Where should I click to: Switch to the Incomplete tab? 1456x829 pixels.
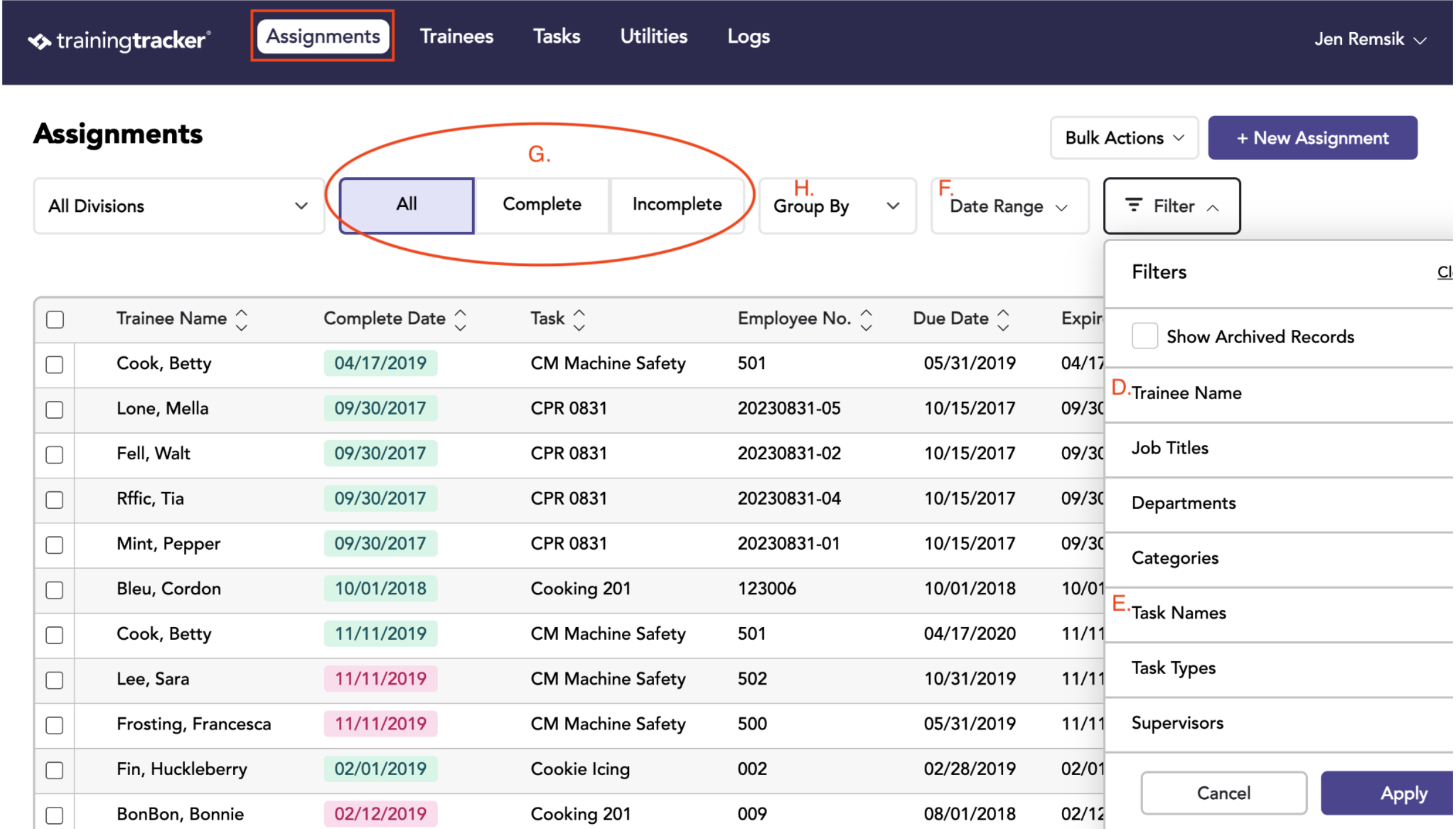pos(676,205)
